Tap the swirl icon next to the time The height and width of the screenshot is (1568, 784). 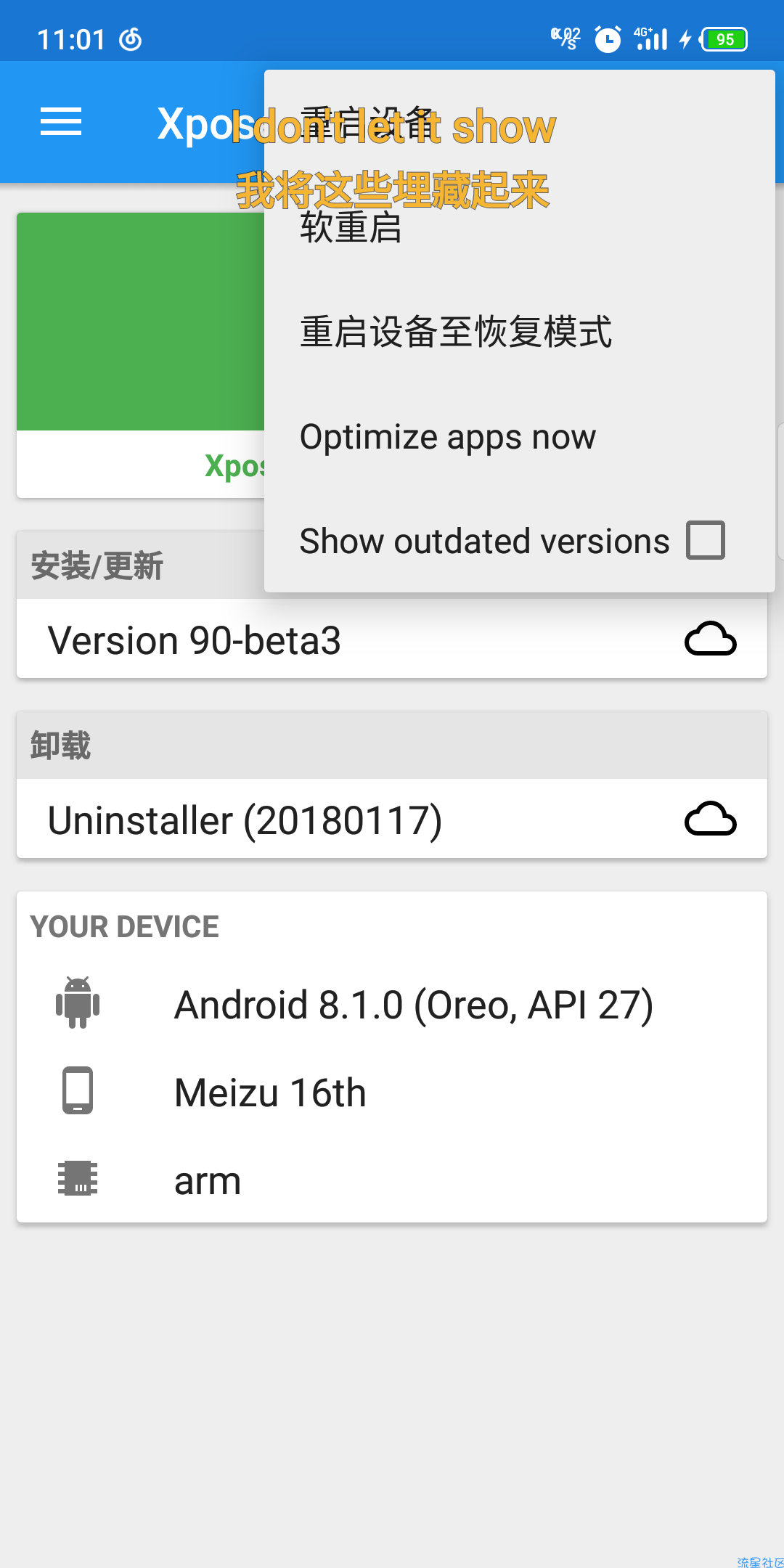click(130, 39)
